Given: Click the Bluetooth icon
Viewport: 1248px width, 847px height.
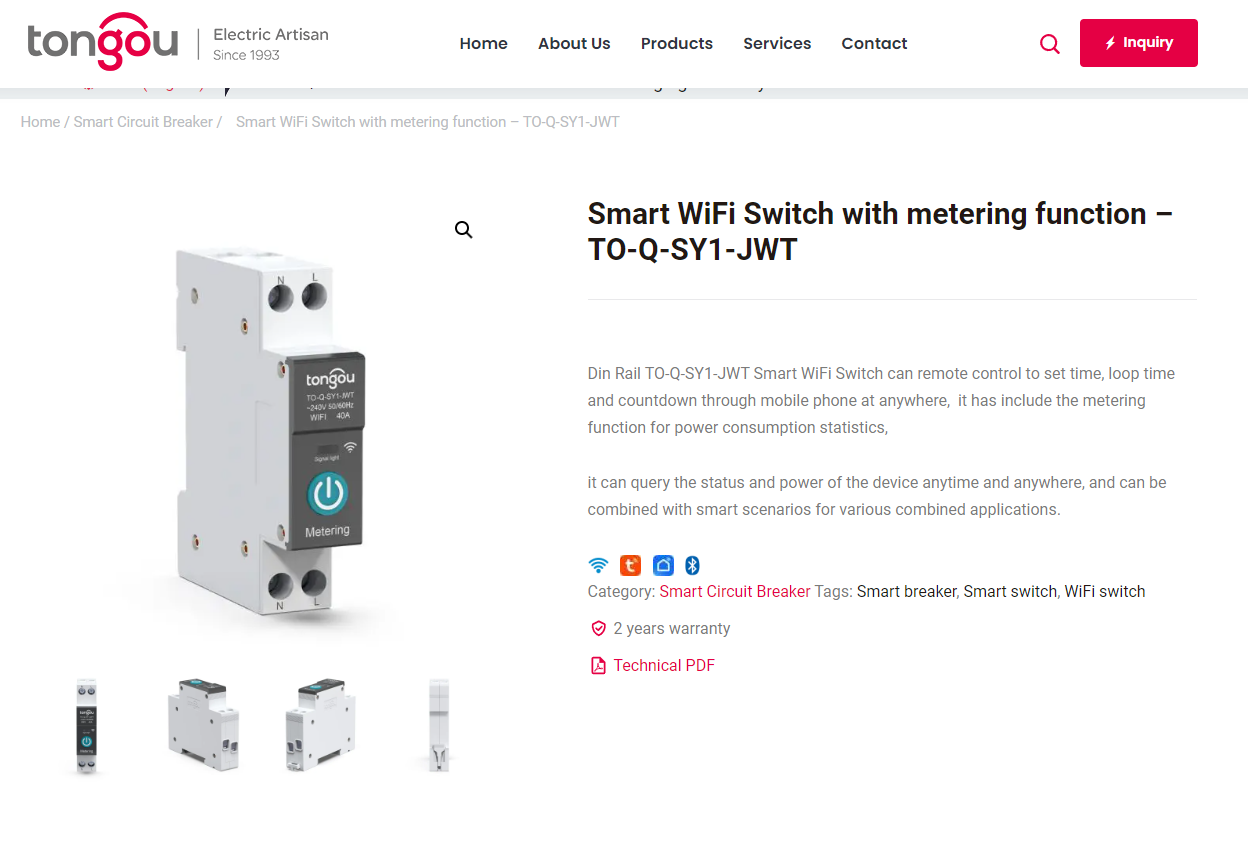Looking at the screenshot, I should click(692, 565).
